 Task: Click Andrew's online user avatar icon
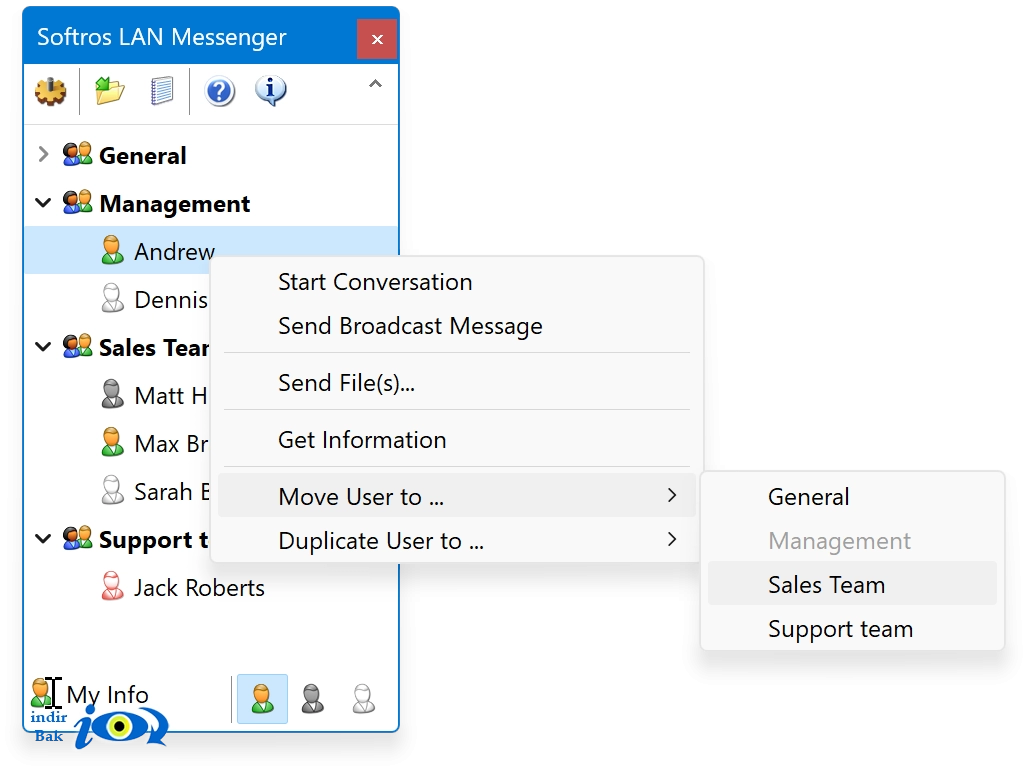(x=113, y=250)
